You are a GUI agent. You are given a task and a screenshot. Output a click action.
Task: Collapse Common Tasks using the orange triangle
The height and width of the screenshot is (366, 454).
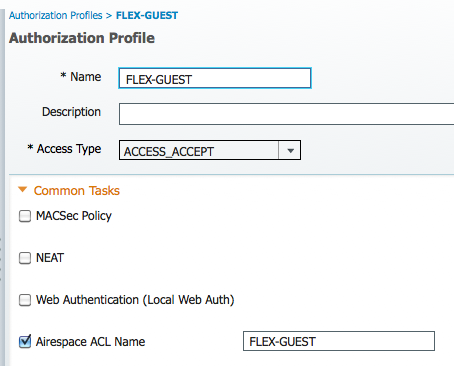tap(22, 190)
